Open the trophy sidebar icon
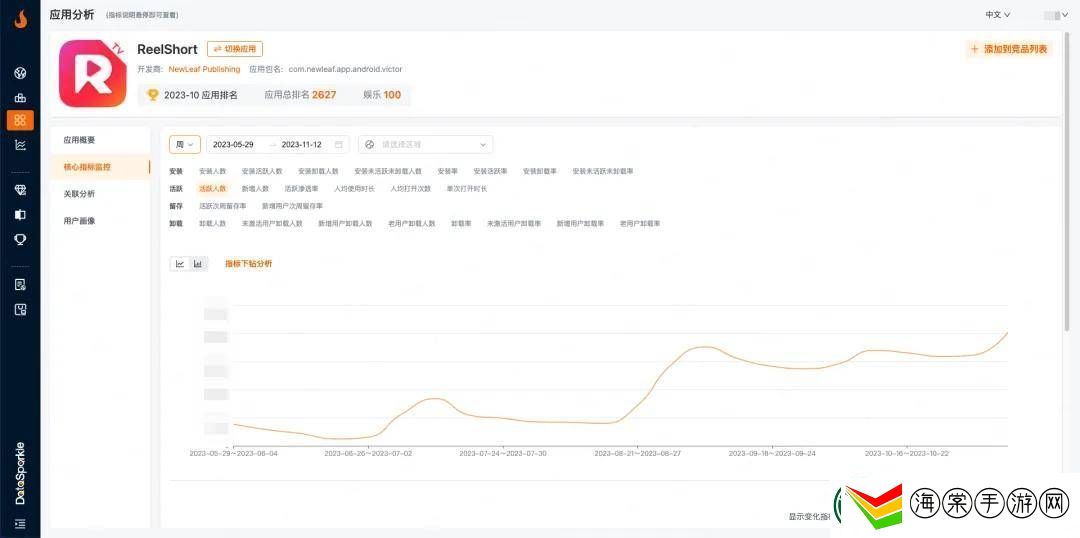Screen dimensions: 1080x538 click(20, 239)
